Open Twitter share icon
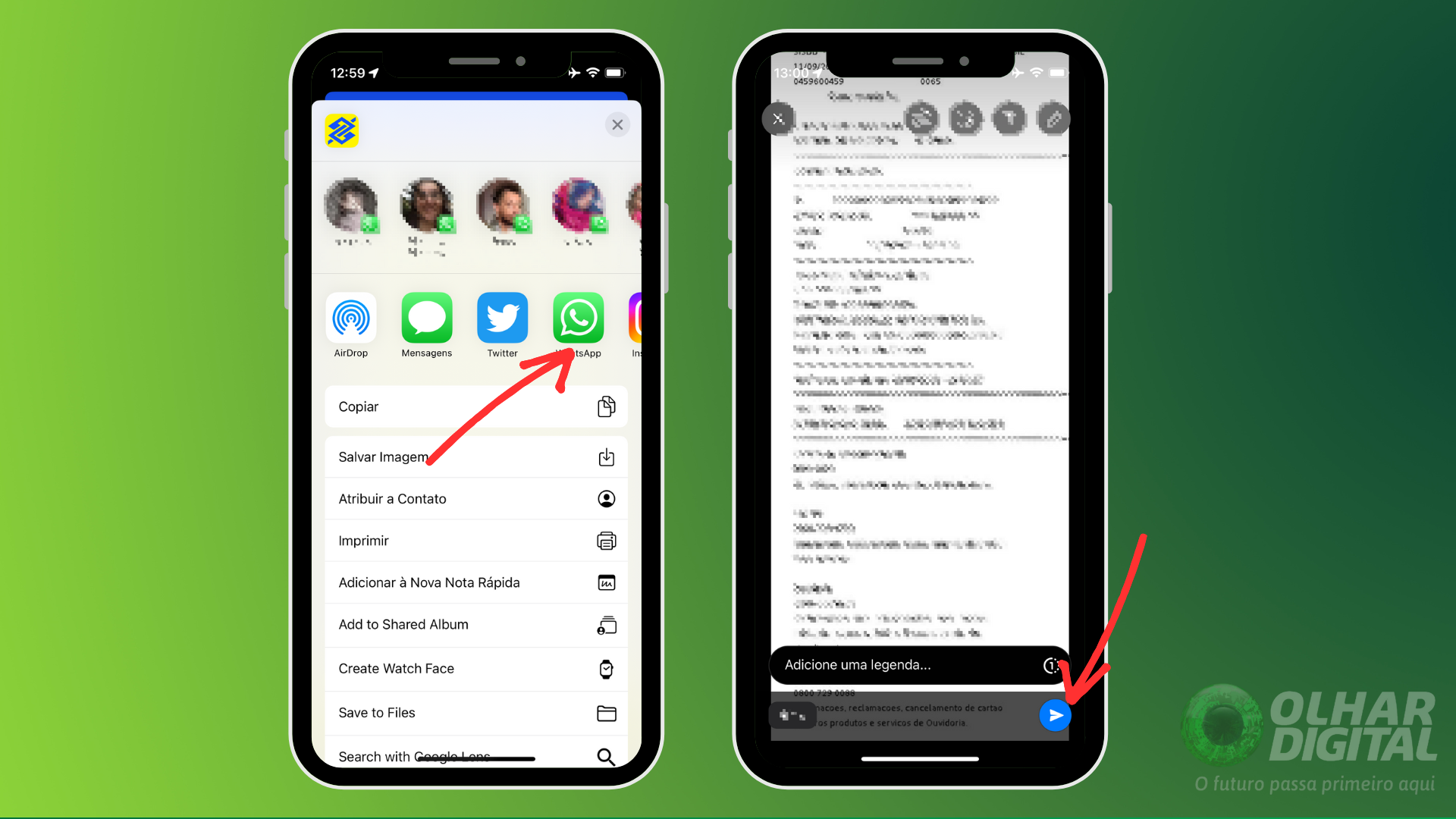The width and height of the screenshot is (1456, 819). point(501,320)
